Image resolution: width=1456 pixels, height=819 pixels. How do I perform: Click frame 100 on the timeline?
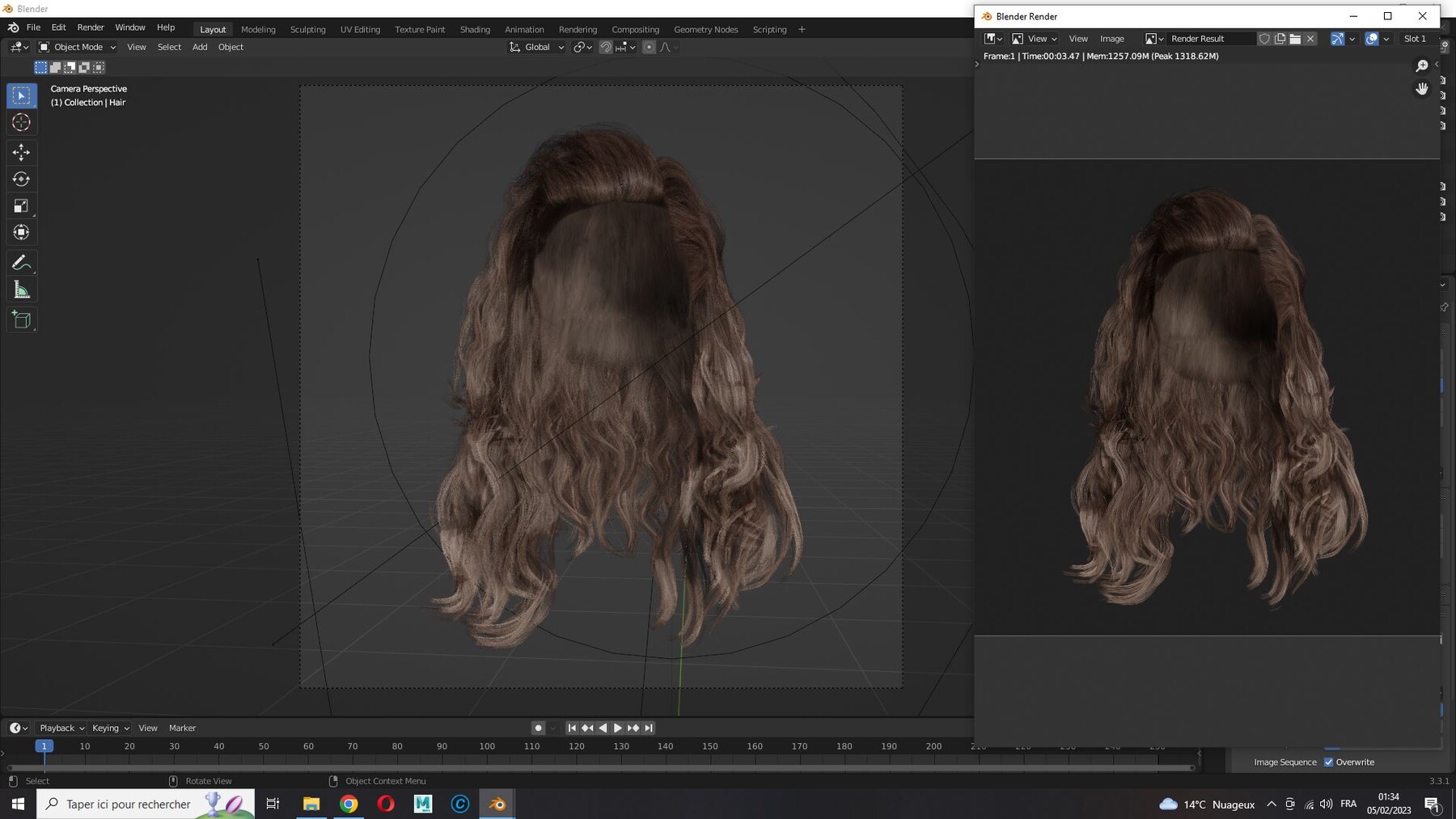click(487, 746)
